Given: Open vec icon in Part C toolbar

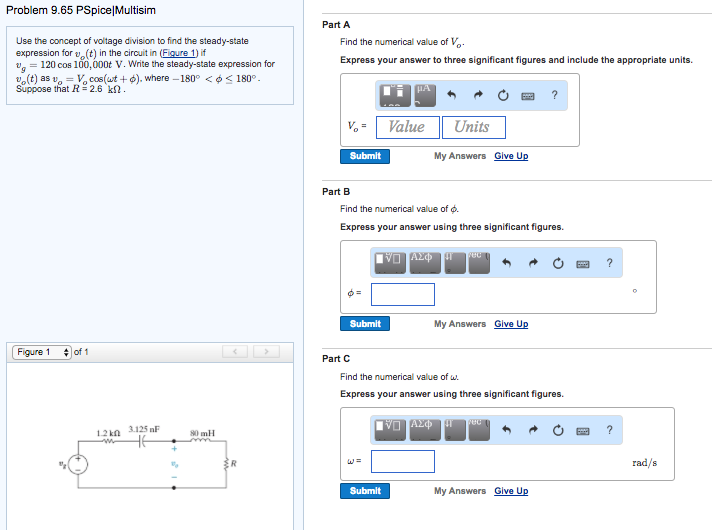Looking at the screenshot, I should 479,430.
